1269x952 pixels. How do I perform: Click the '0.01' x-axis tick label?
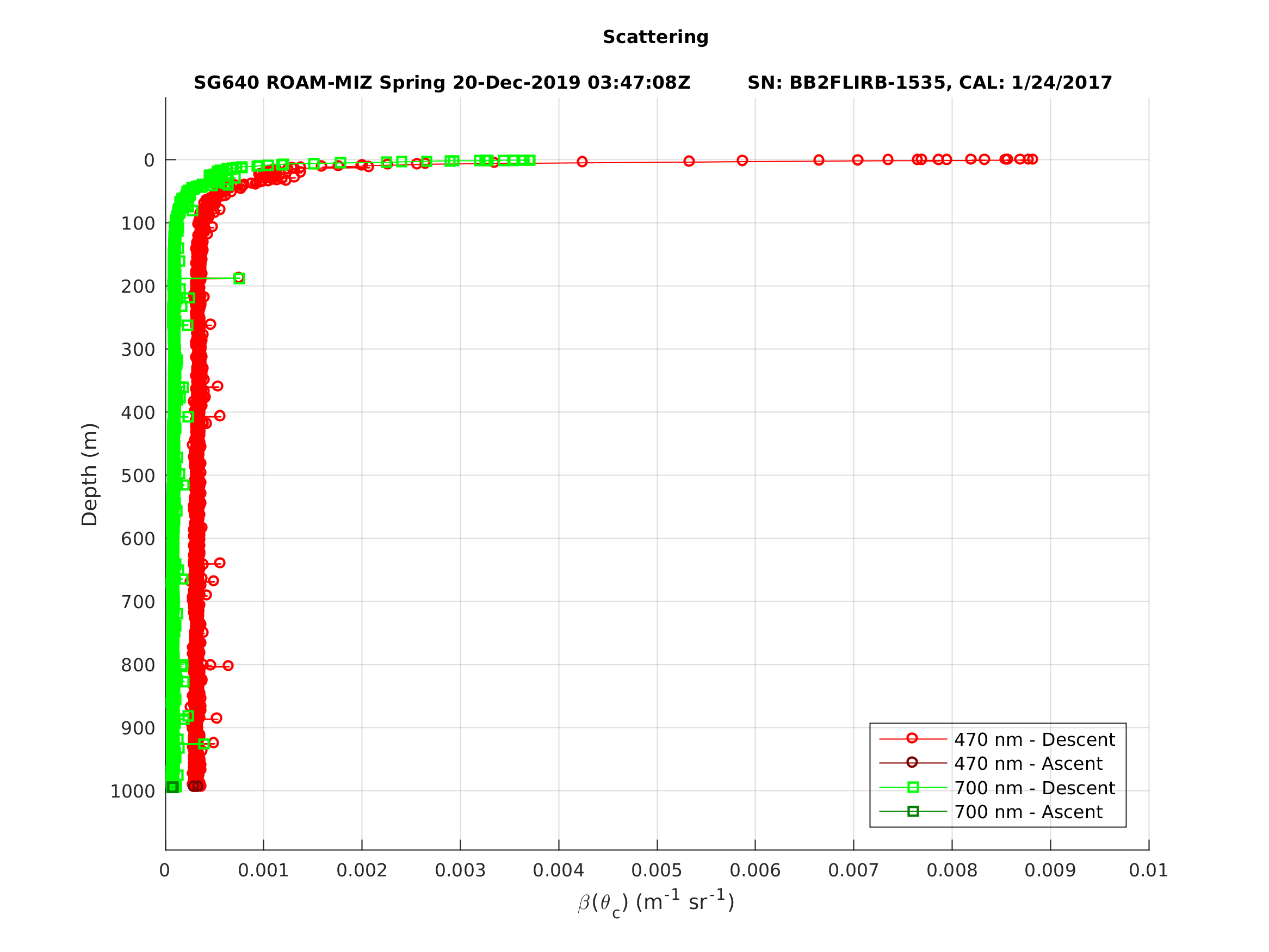(x=1149, y=870)
